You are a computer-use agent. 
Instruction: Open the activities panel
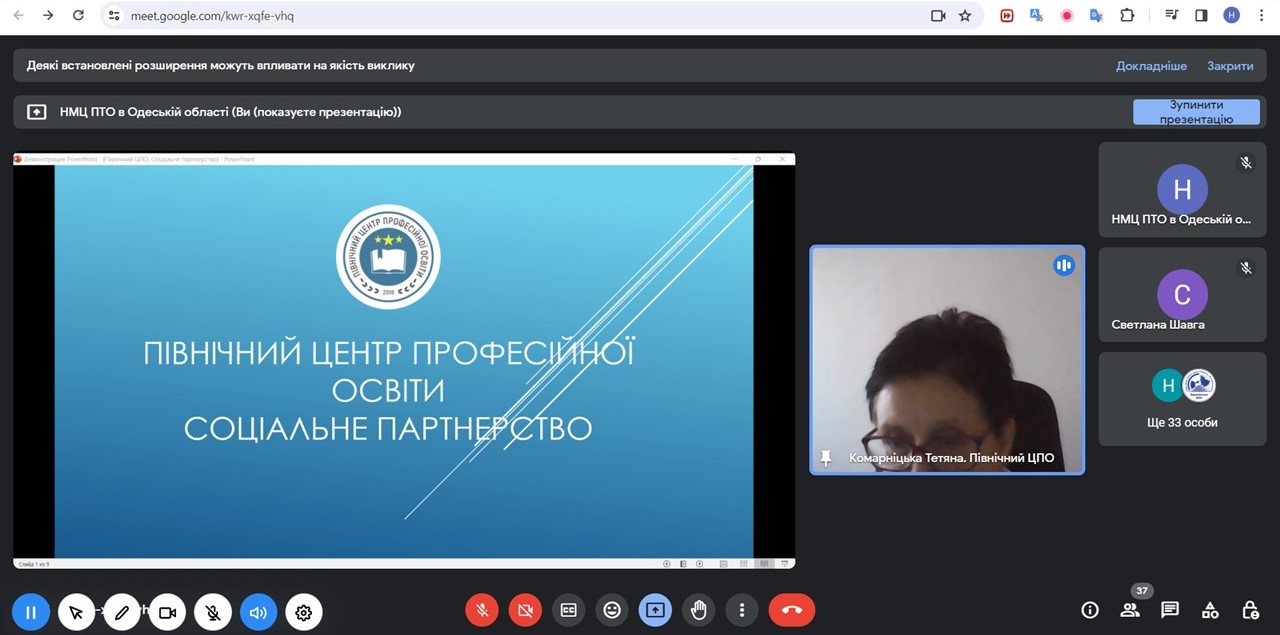(1210, 610)
